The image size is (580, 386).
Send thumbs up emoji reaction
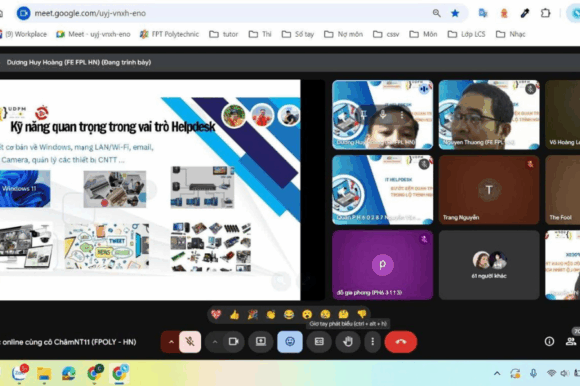(234, 315)
